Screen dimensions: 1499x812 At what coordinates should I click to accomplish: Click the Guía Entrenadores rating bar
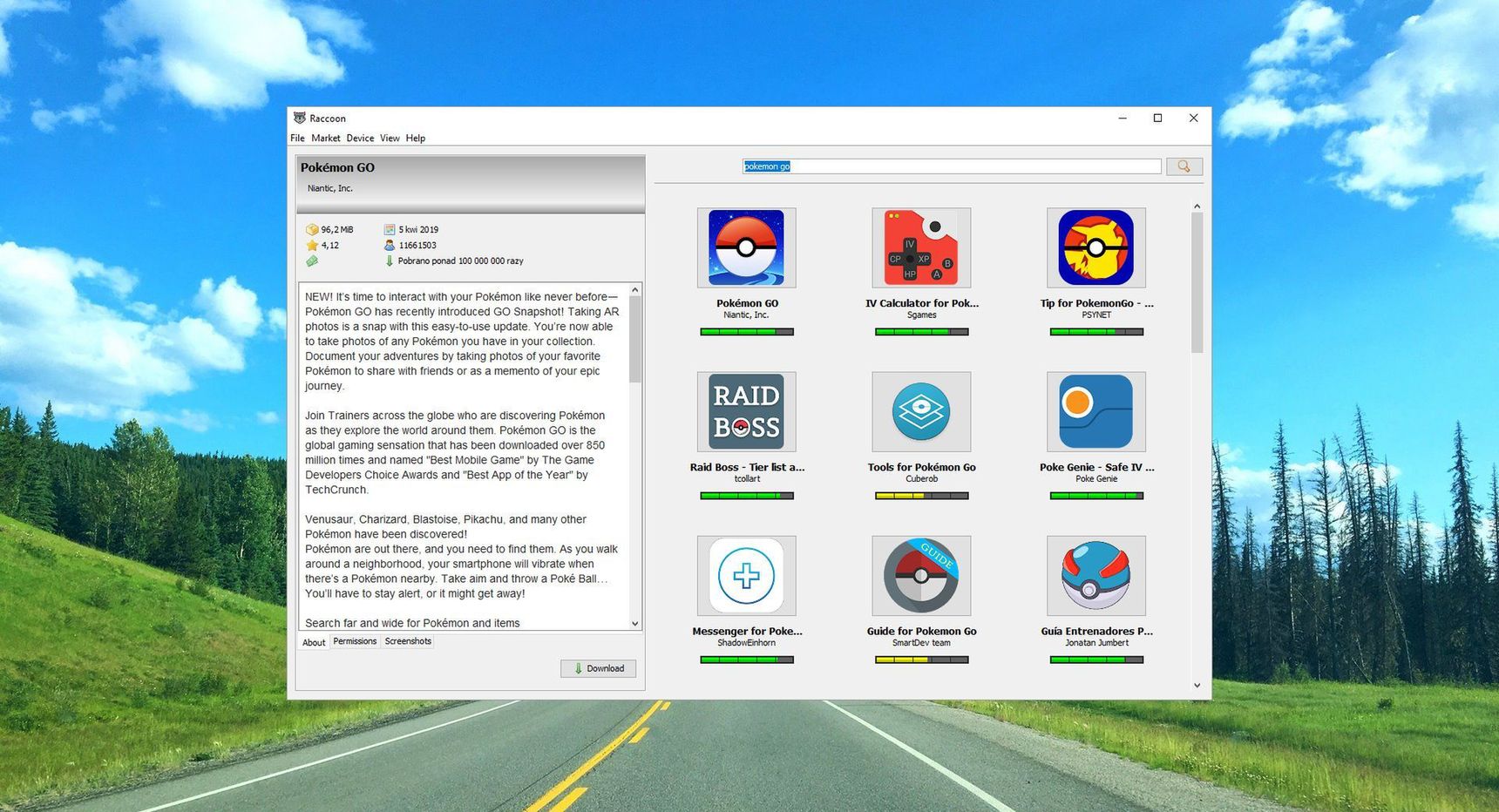[x=1096, y=660]
